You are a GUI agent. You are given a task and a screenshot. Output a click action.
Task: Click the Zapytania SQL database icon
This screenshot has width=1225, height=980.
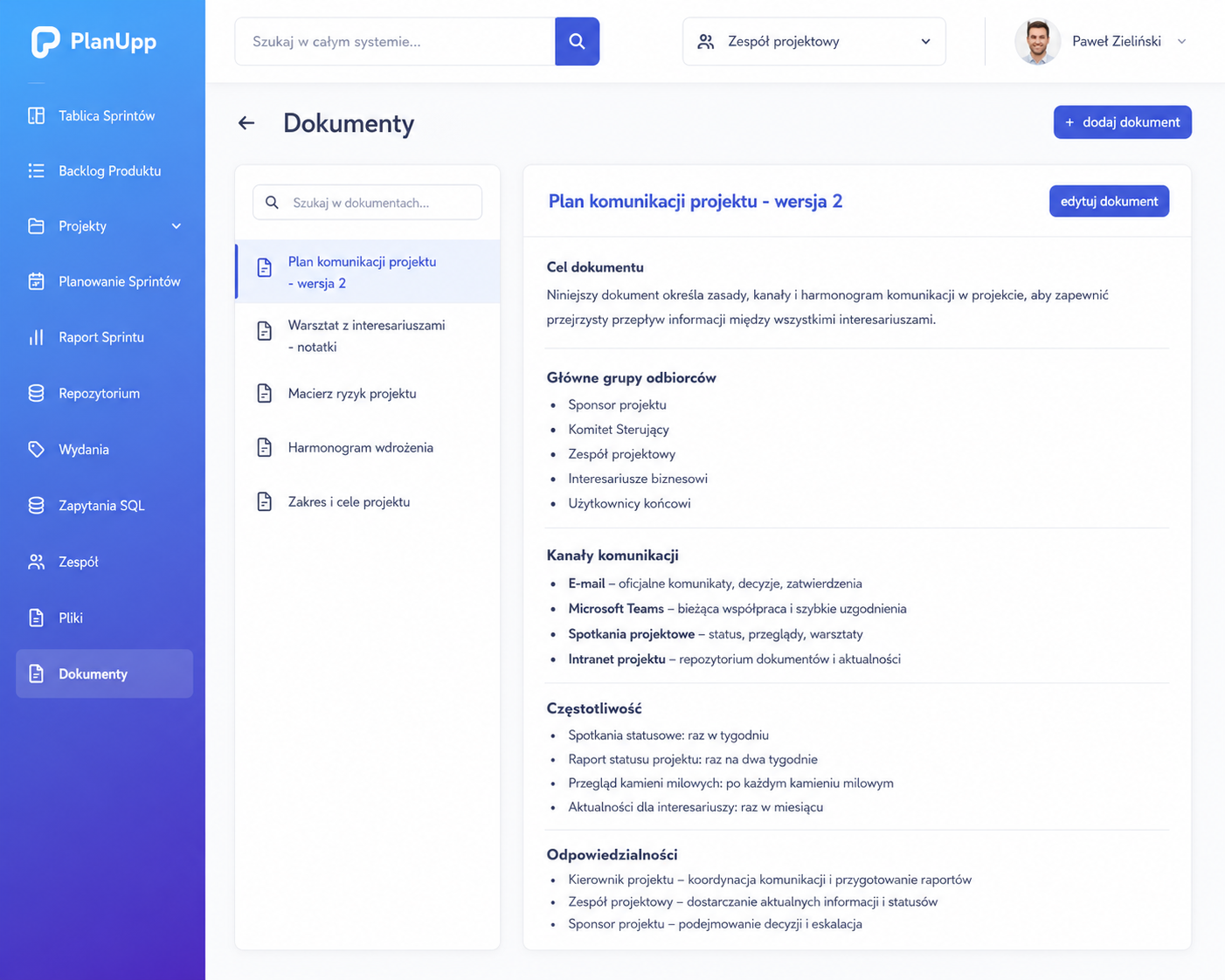[x=36, y=505]
